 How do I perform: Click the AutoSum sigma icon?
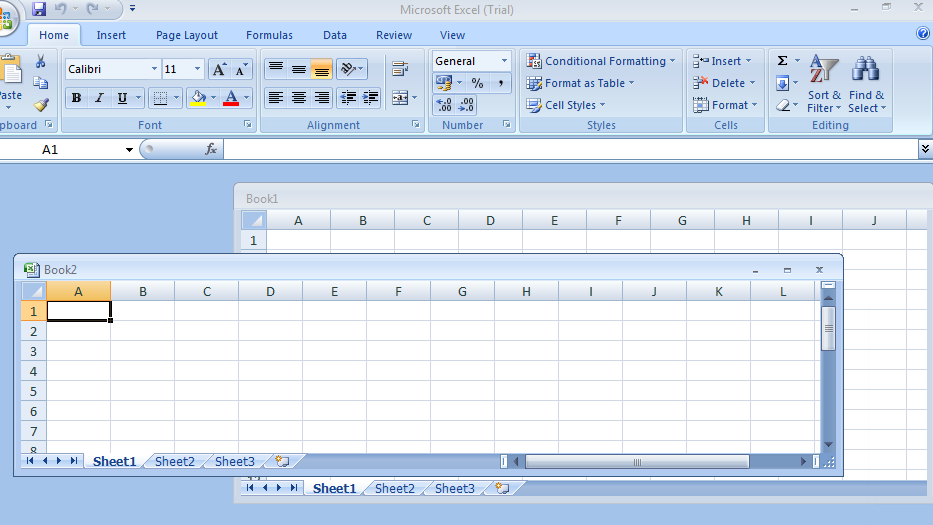coord(782,61)
